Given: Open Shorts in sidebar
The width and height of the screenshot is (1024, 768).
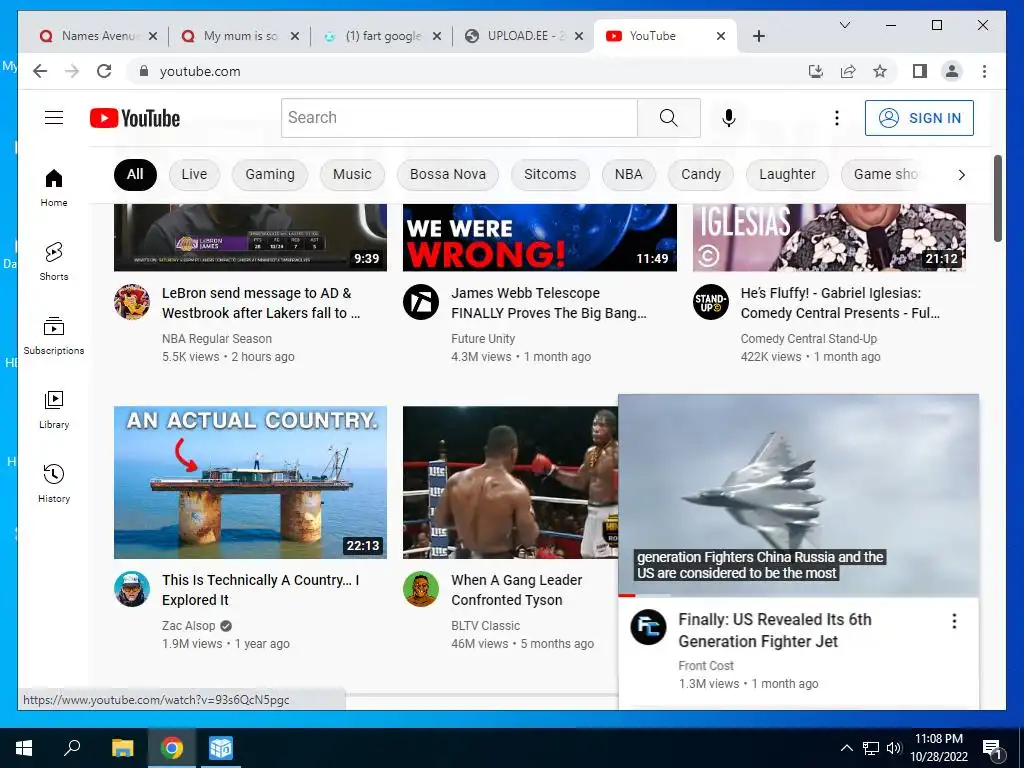Looking at the screenshot, I should 54,262.
